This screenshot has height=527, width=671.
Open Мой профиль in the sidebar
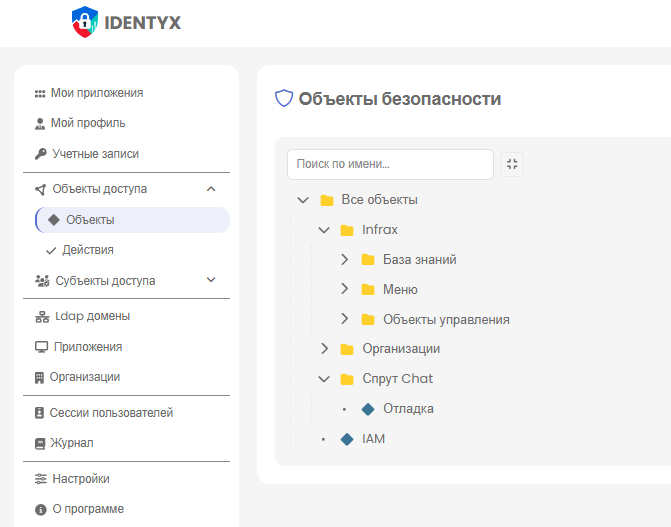pos(87,123)
